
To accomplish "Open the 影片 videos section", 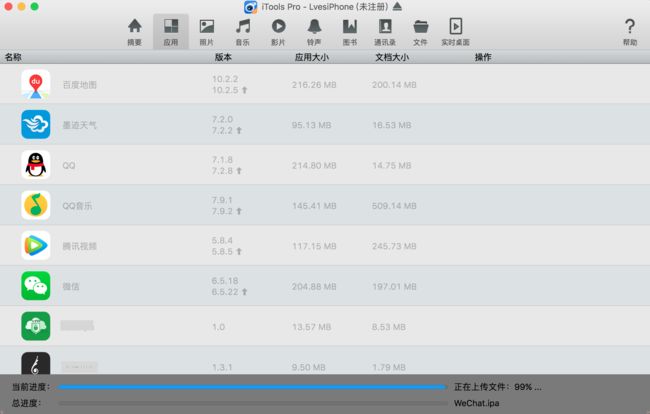I will coord(278,32).
